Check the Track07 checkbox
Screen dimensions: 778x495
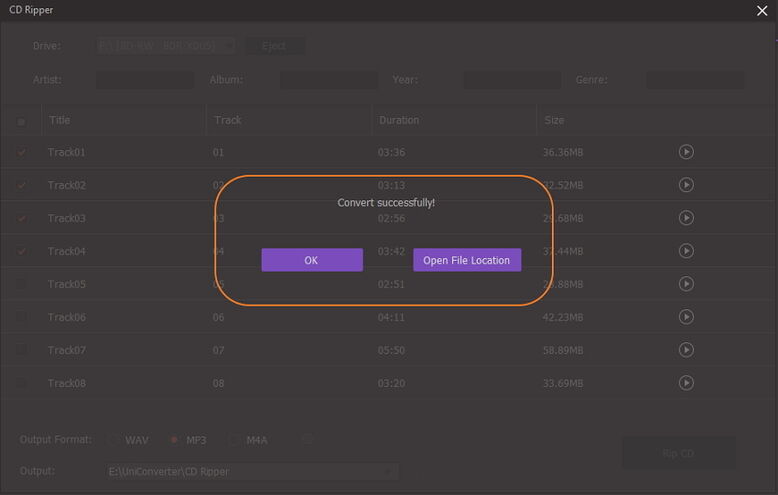coord(21,350)
